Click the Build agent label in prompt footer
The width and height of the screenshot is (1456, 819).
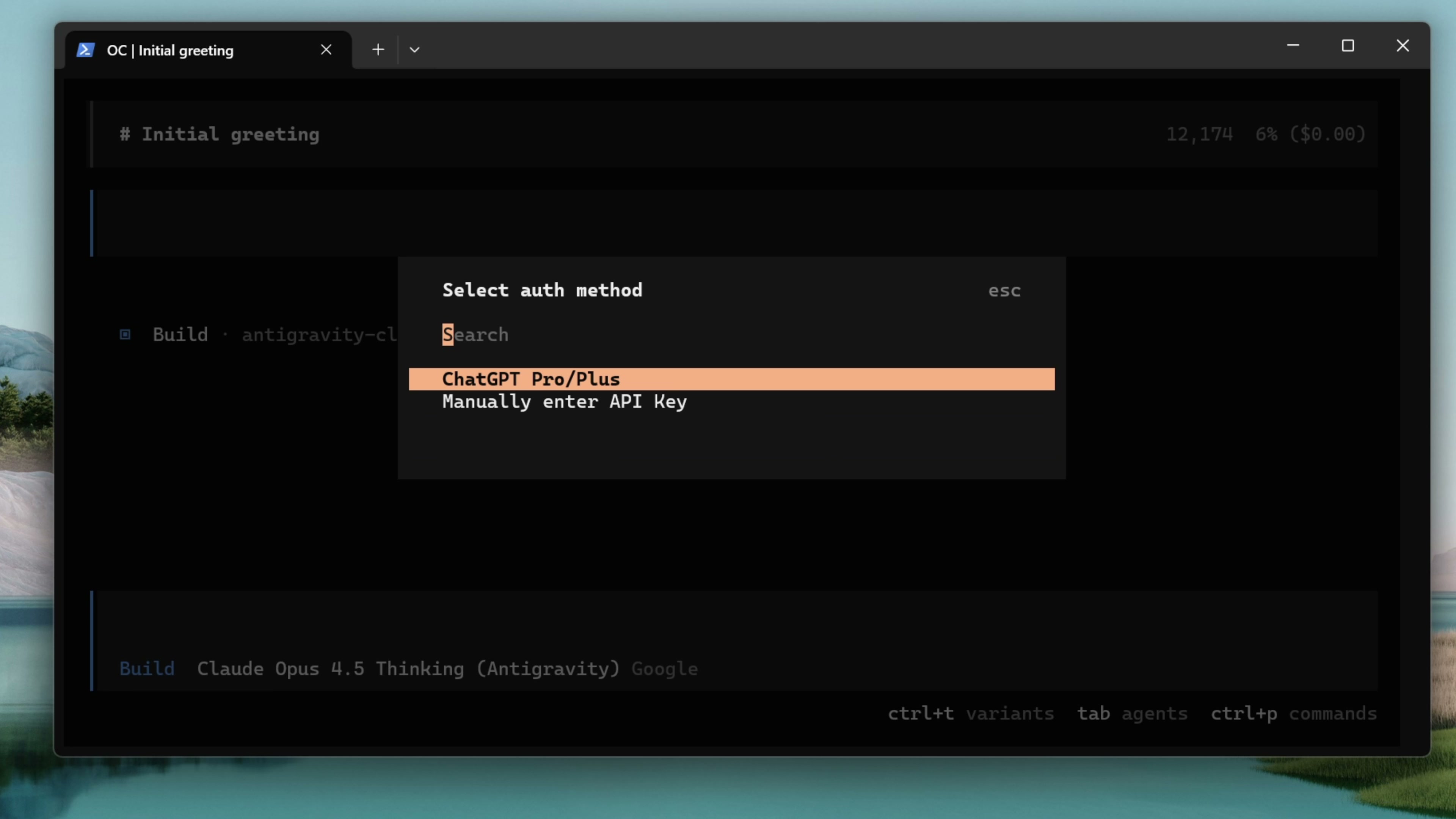[147, 668]
